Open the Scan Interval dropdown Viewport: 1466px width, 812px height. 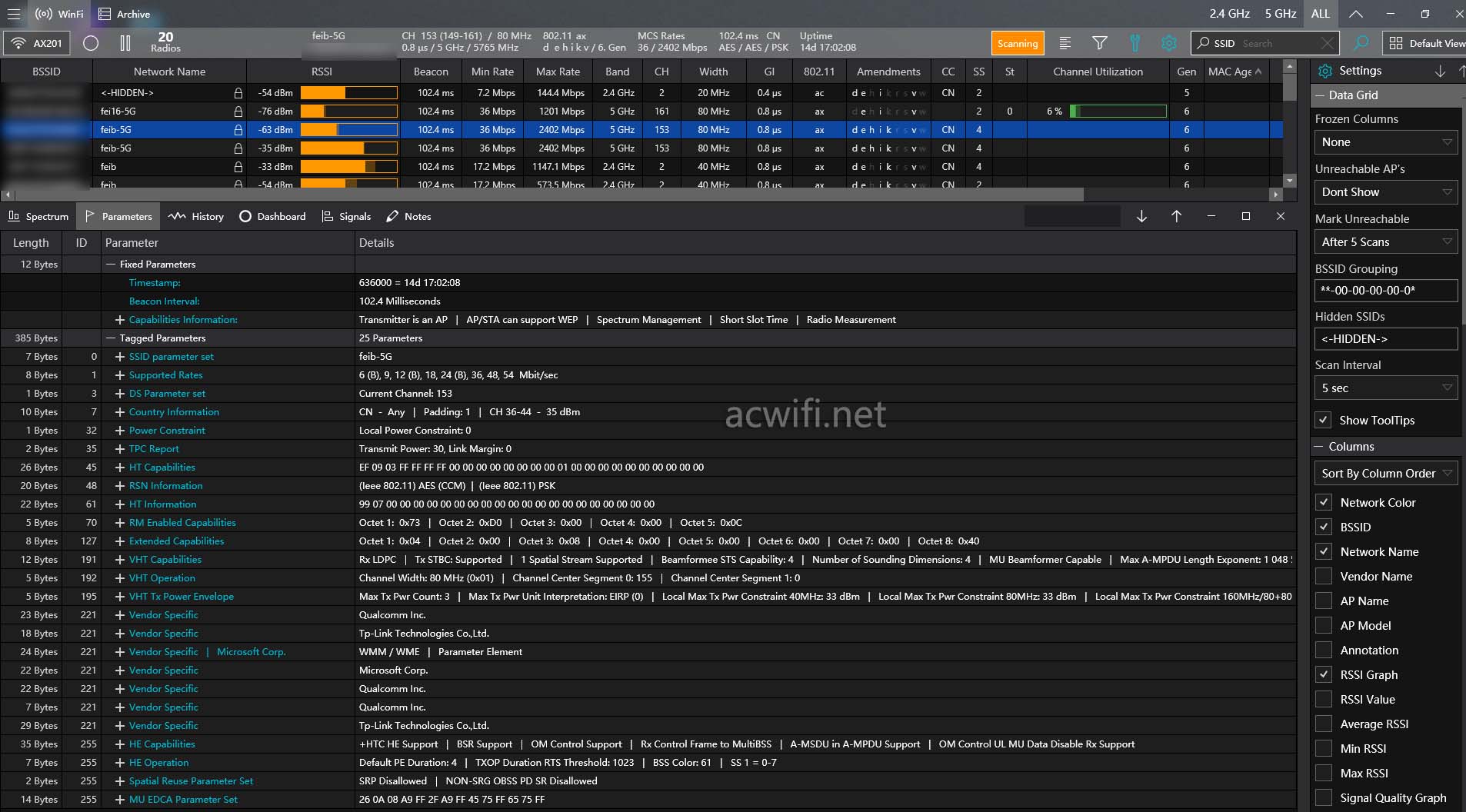coord(1386,388)
